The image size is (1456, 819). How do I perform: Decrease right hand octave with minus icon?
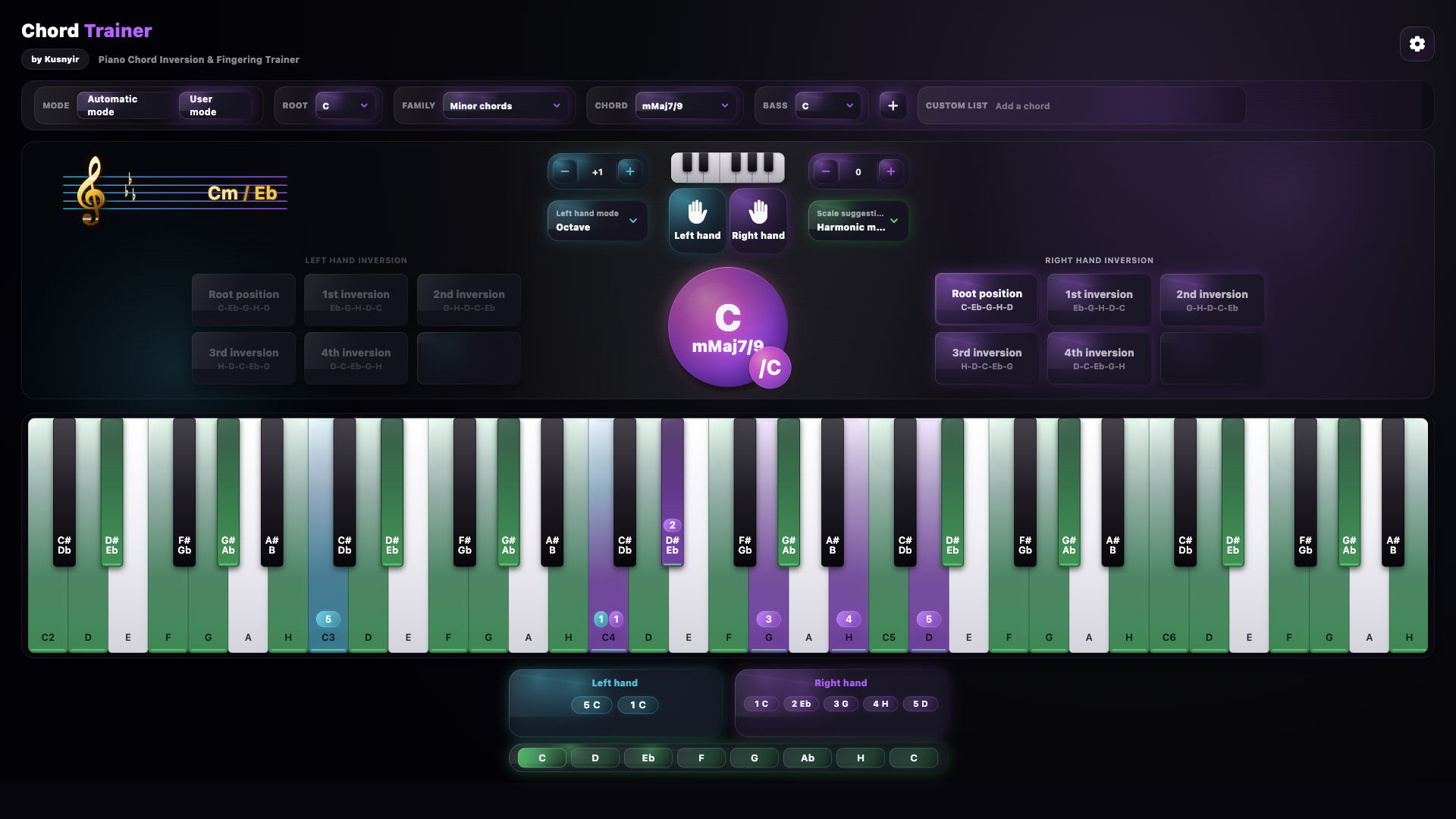point(826,171)
